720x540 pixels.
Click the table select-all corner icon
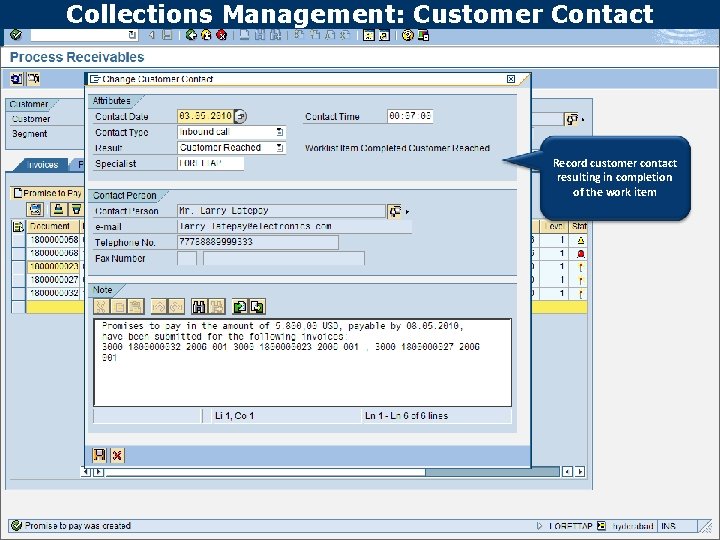pos(18,226)
